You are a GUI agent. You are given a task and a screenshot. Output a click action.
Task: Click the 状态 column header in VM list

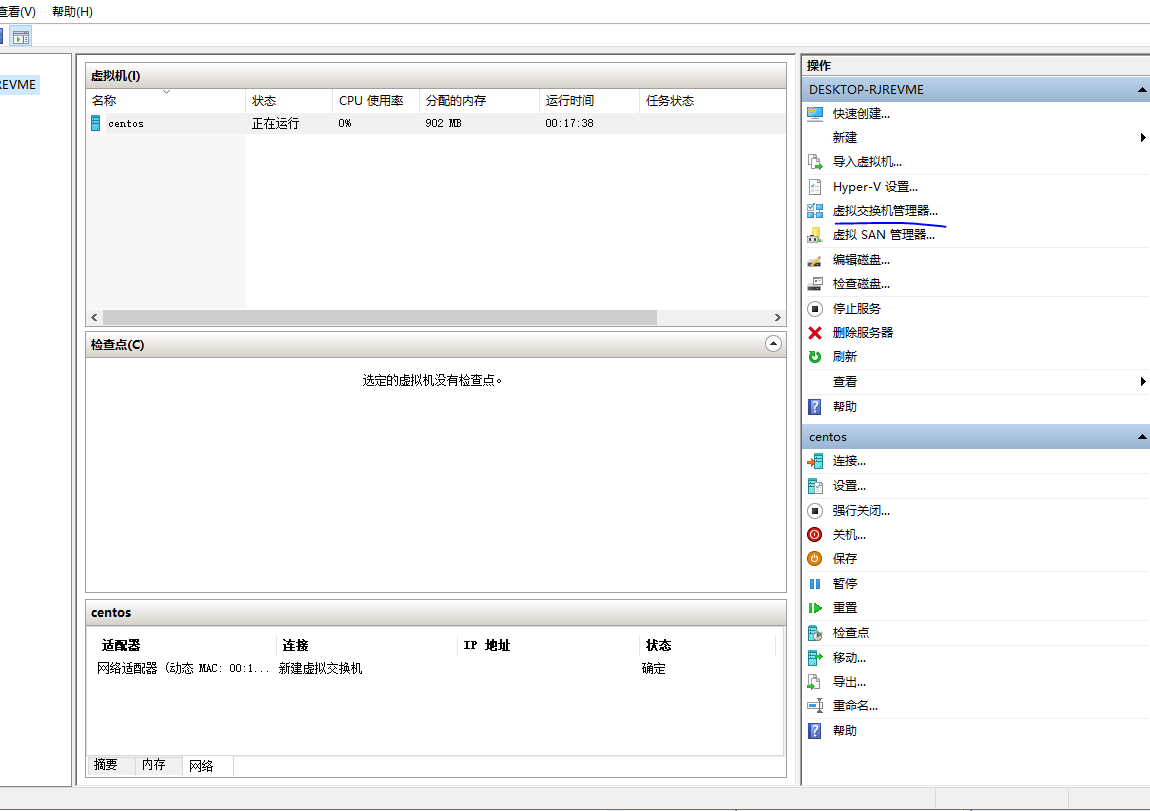coord(289,100)
